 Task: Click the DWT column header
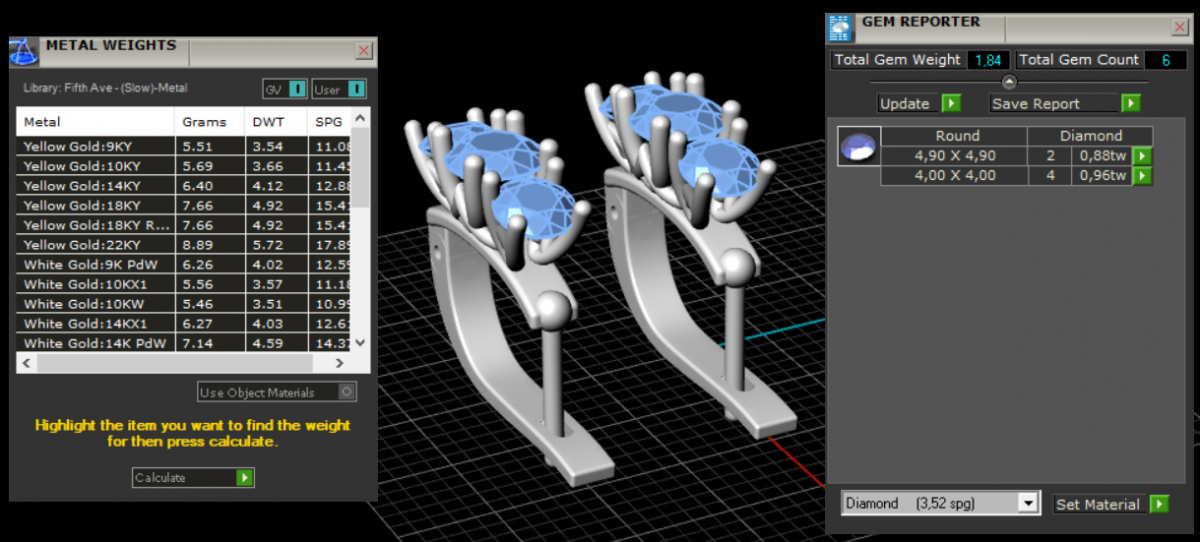[275, 122]
